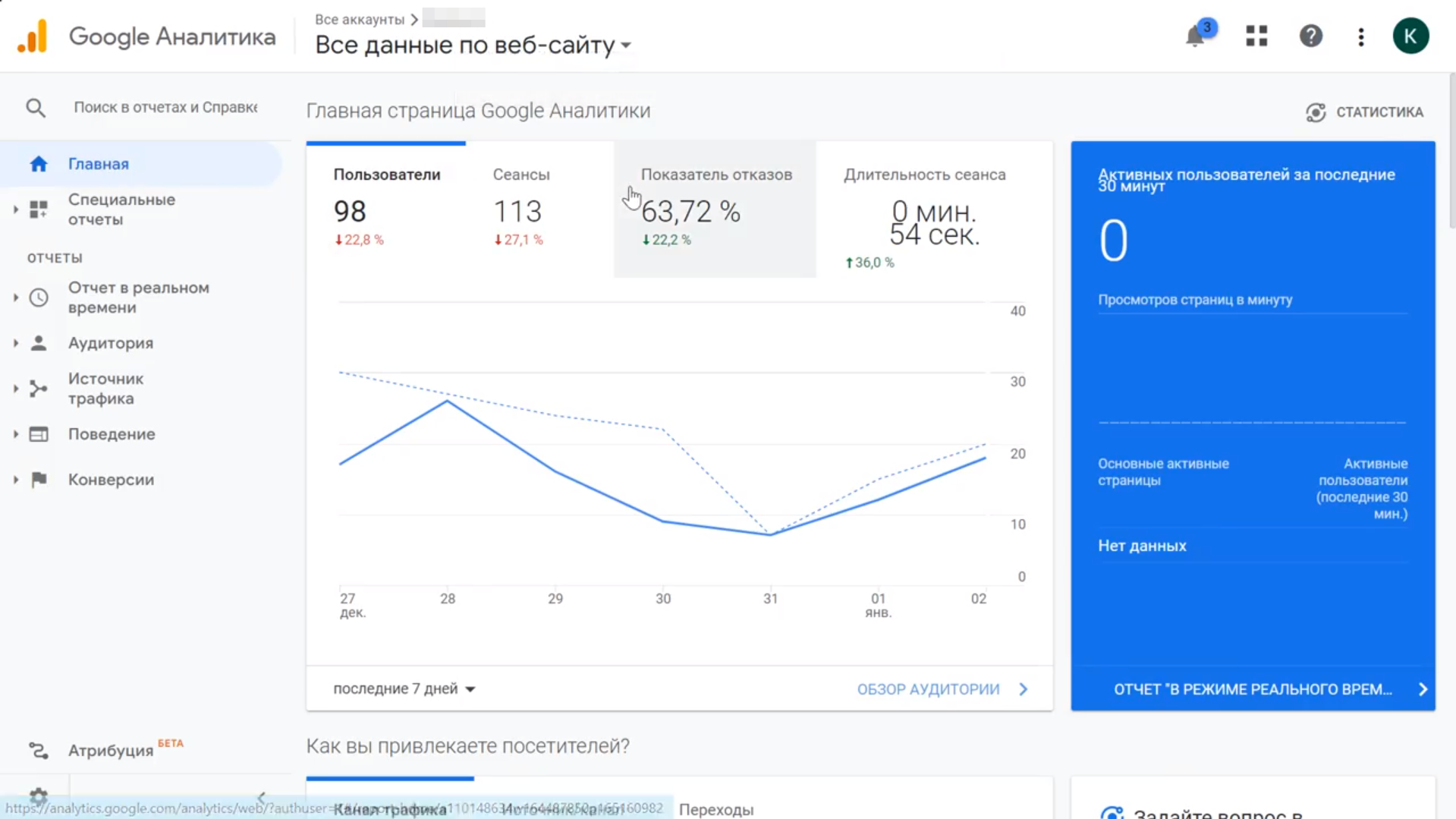Click the search magnifier icon
1456x819 pixels.
pyautogui.click(x=36, y=108)
